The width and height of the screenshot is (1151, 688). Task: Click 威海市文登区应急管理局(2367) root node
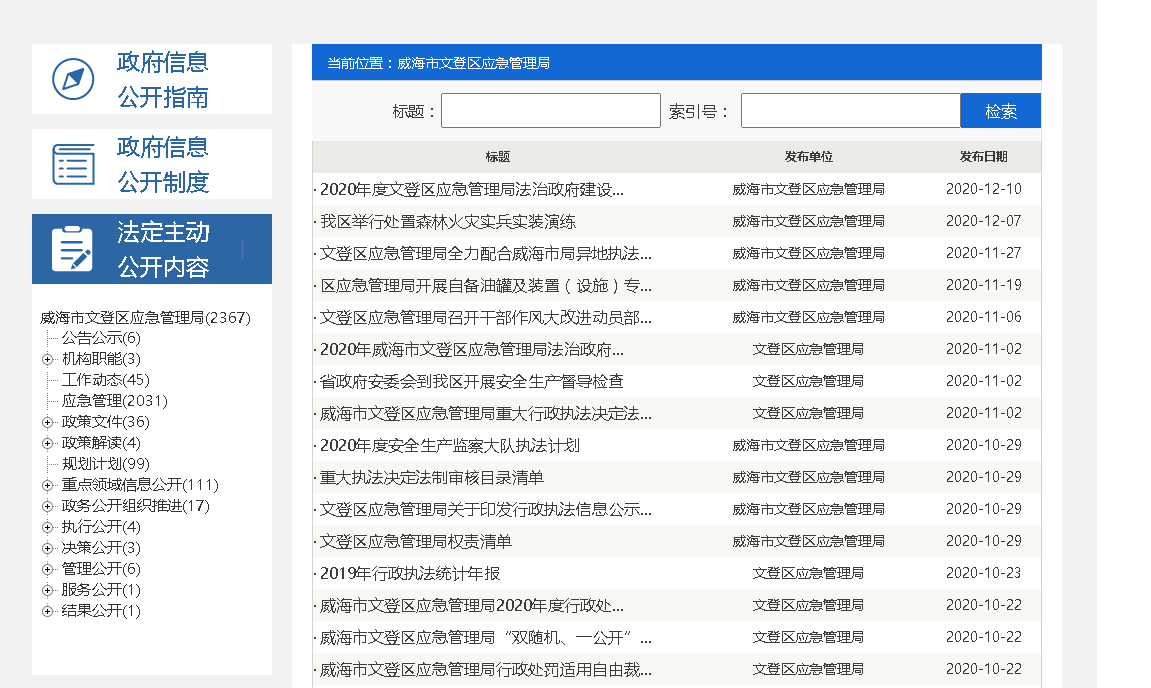coord(145,318)
